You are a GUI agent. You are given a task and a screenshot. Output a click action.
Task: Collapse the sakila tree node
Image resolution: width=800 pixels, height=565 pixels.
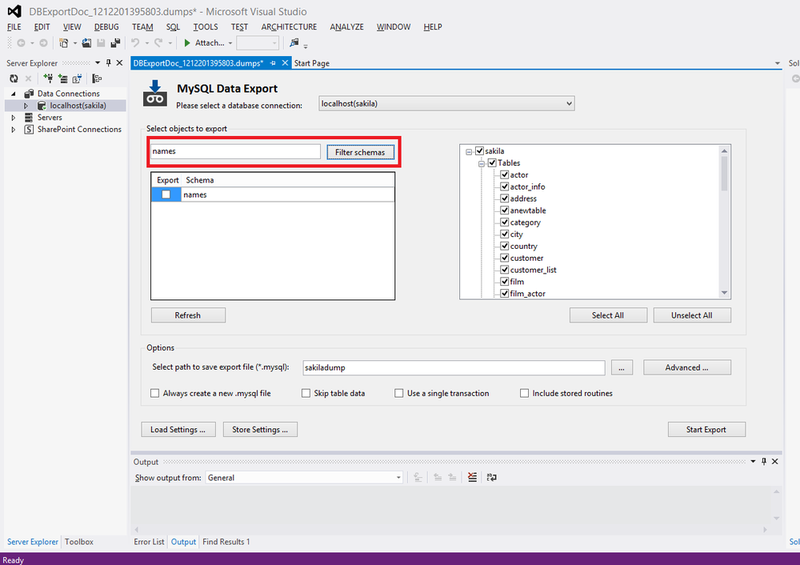point(468,152)
